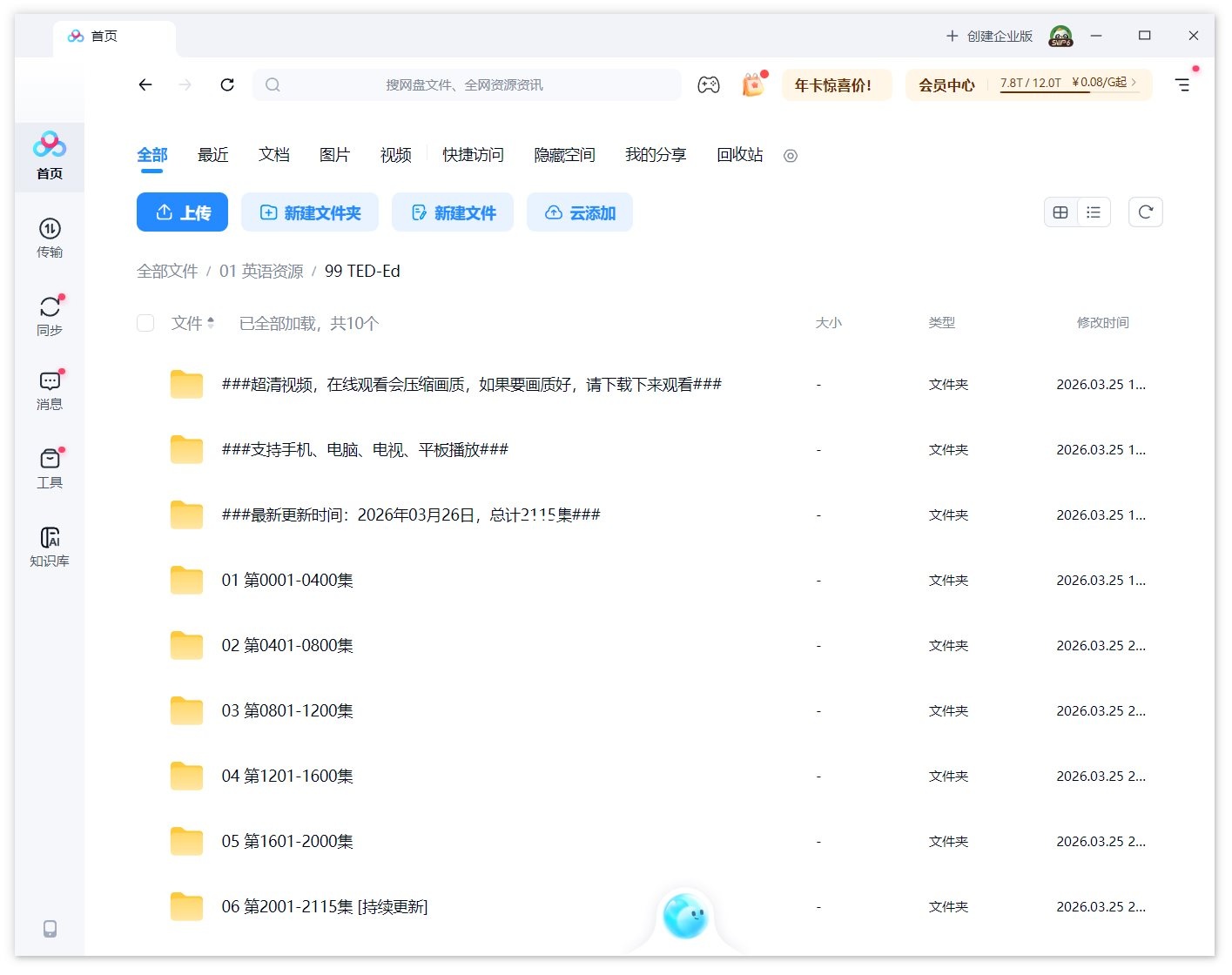Open the hamburger menu at top right

(x=1182, y=85)
